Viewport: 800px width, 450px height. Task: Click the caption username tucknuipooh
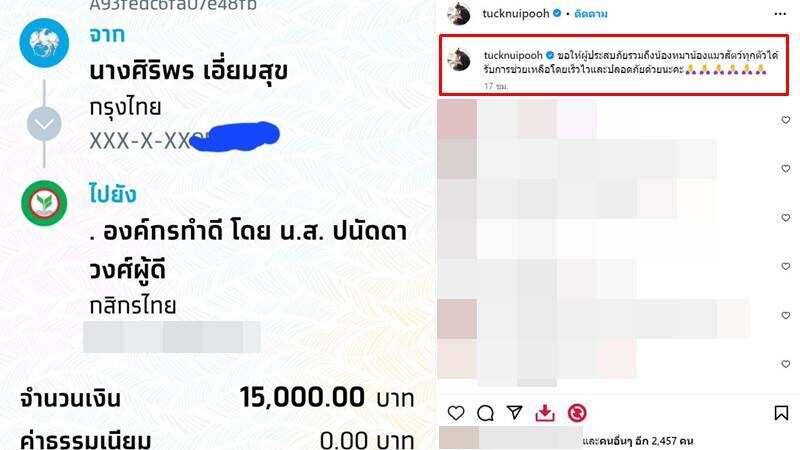click(x=513, y=55)
